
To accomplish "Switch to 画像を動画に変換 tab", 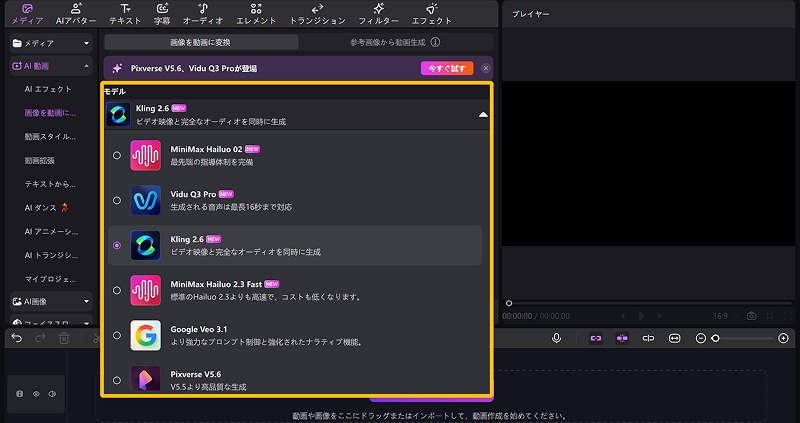I will tap(201, 42).
